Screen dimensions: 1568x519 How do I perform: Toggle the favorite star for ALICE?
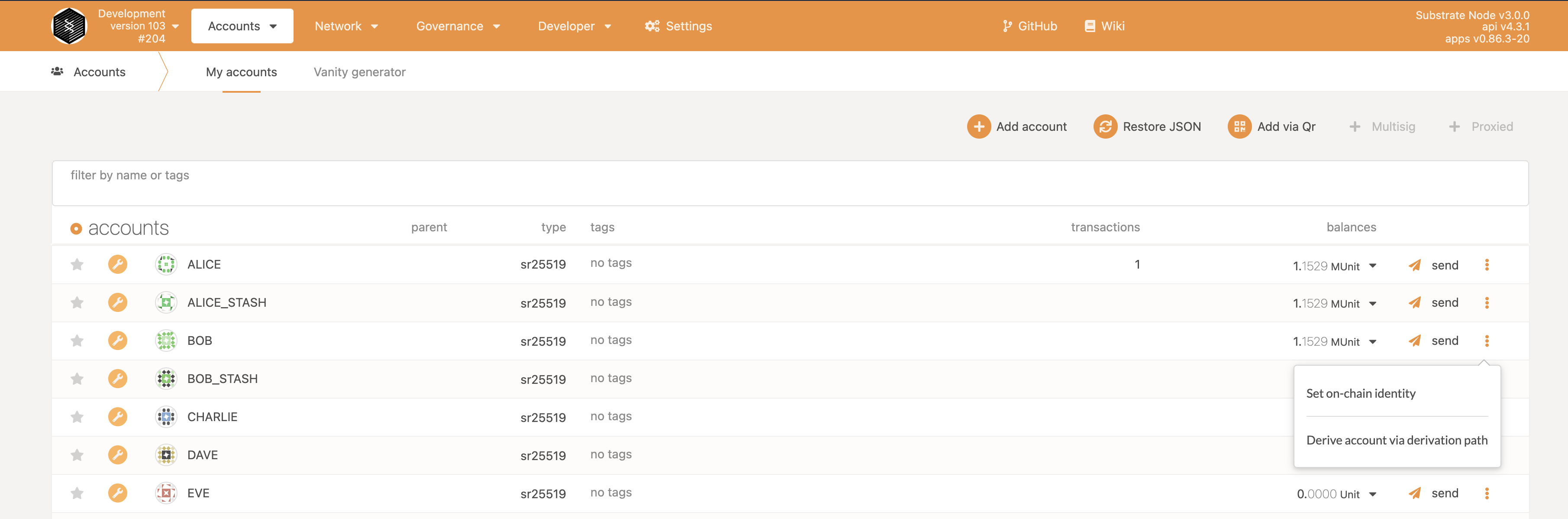77,264
